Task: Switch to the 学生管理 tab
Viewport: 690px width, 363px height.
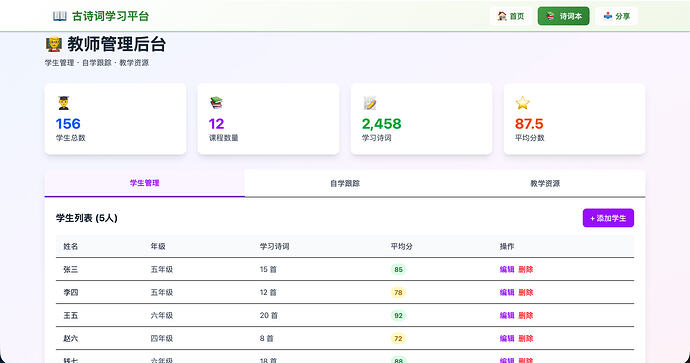Action: 144,183
